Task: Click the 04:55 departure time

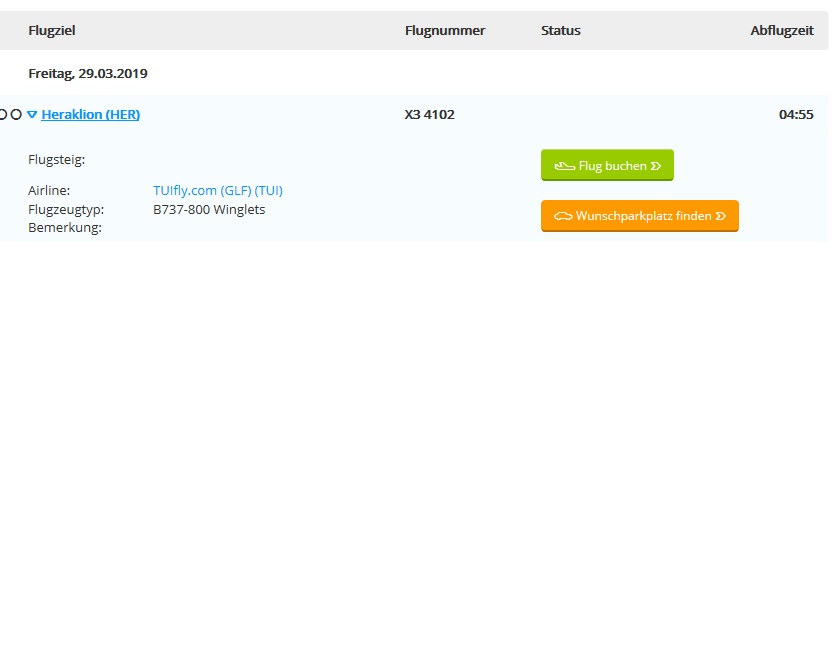Action: (x=796, y=115)
